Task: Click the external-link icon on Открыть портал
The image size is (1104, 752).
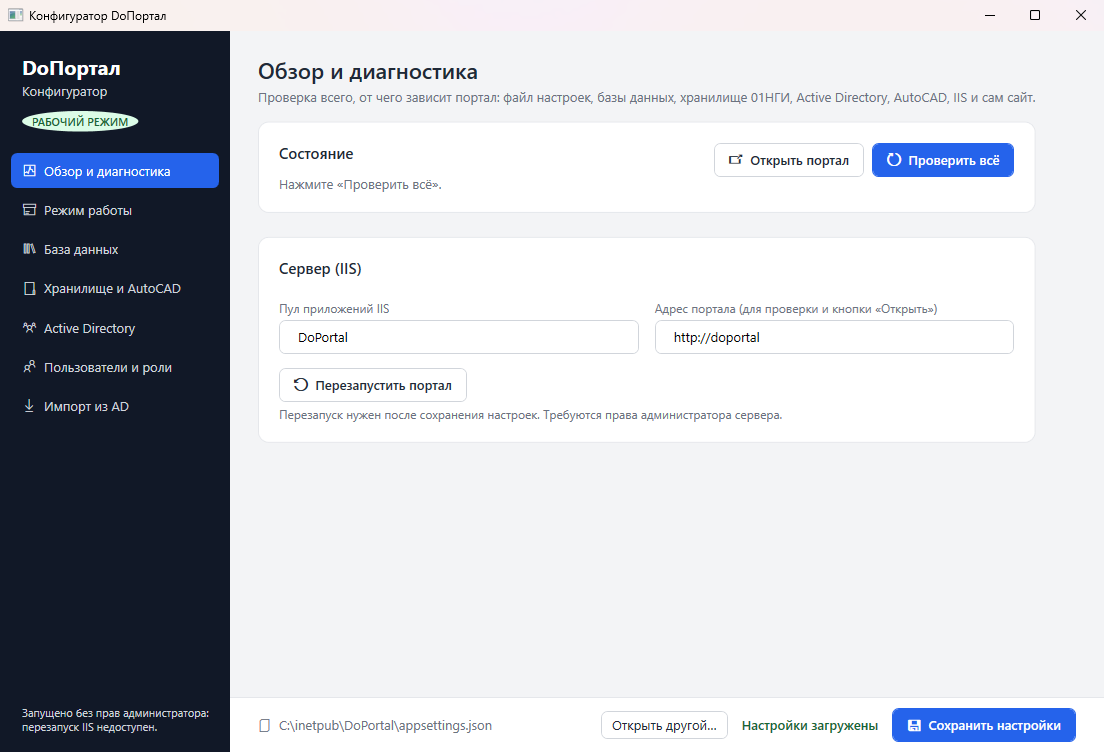Action: coord(735,160)
